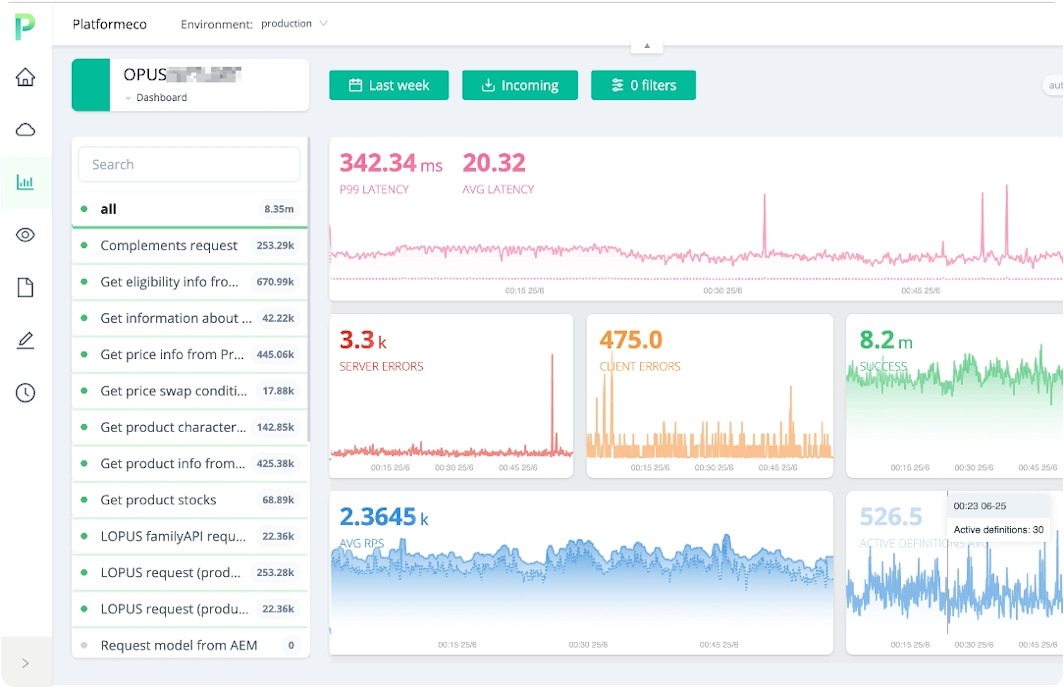Open the bar chart analytics icon
Image resolution: width=1064 pixels, height=687 pixels.
(25, 182)
